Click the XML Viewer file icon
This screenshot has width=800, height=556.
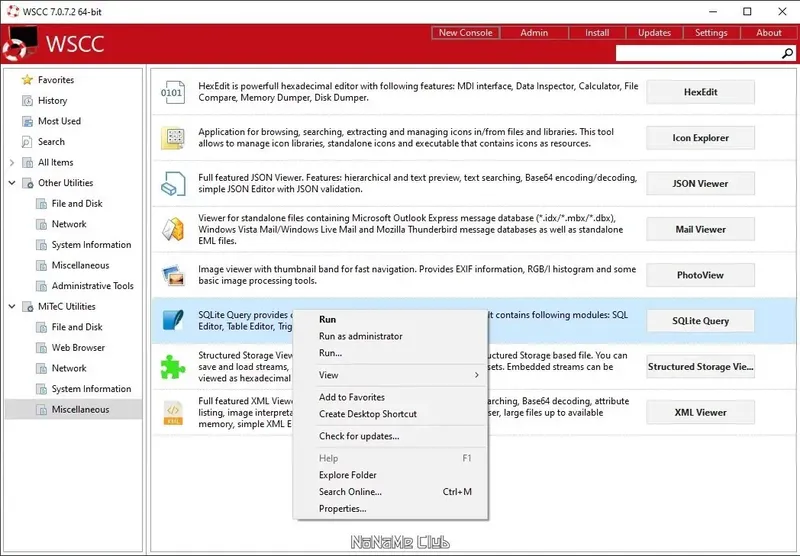[173, 412]
